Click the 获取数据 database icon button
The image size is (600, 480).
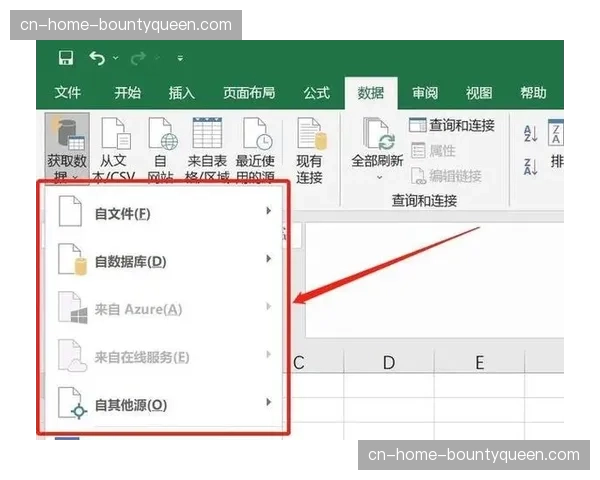point(67,149)
